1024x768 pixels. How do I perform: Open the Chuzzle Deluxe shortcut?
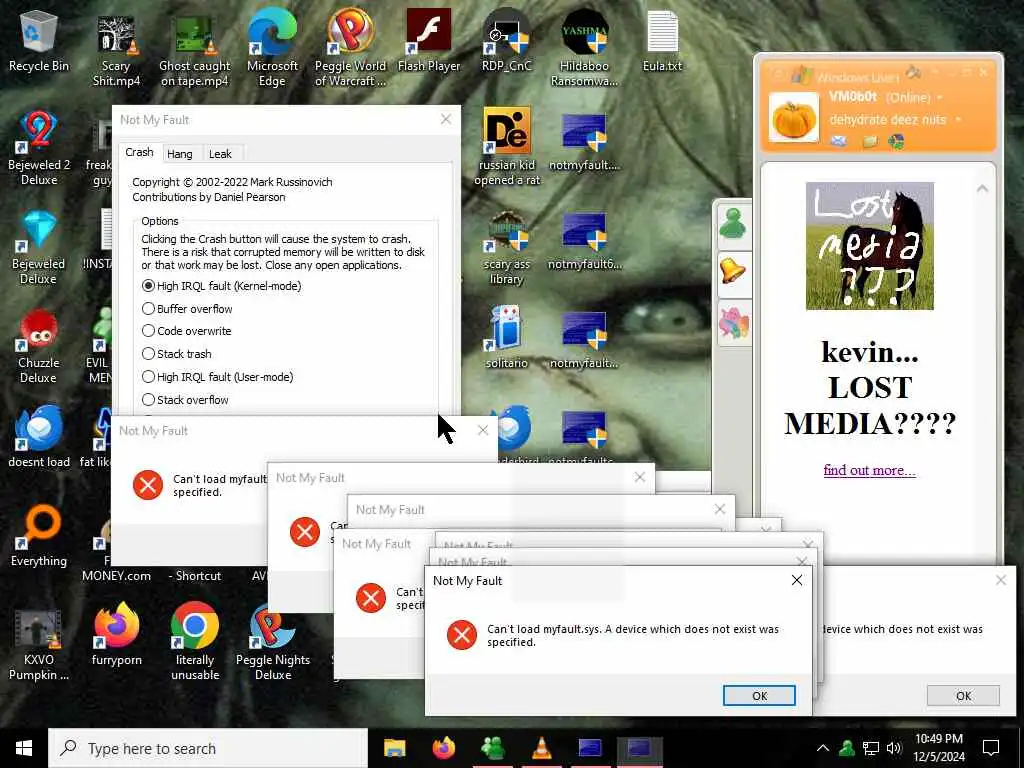[39, 346]
